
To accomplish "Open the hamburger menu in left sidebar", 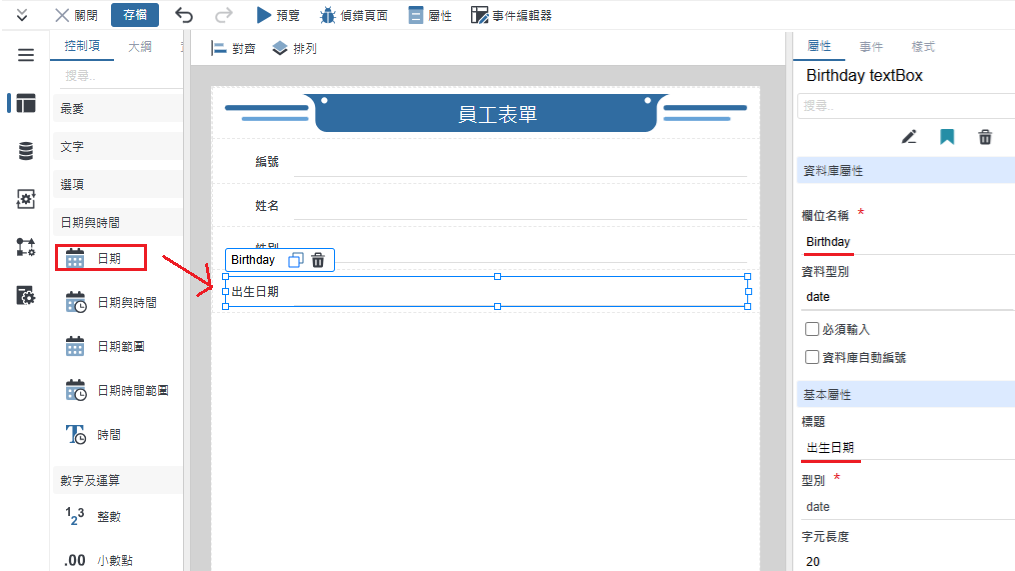I will (25, 55).
